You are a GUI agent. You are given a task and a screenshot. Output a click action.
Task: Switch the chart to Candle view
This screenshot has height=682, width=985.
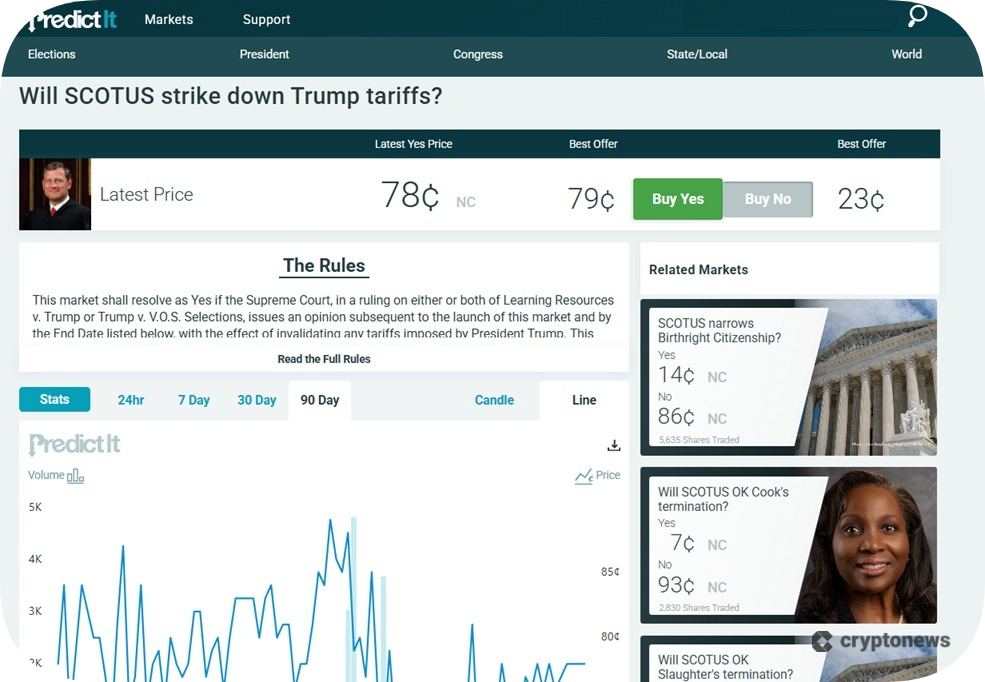coord(494,399)
